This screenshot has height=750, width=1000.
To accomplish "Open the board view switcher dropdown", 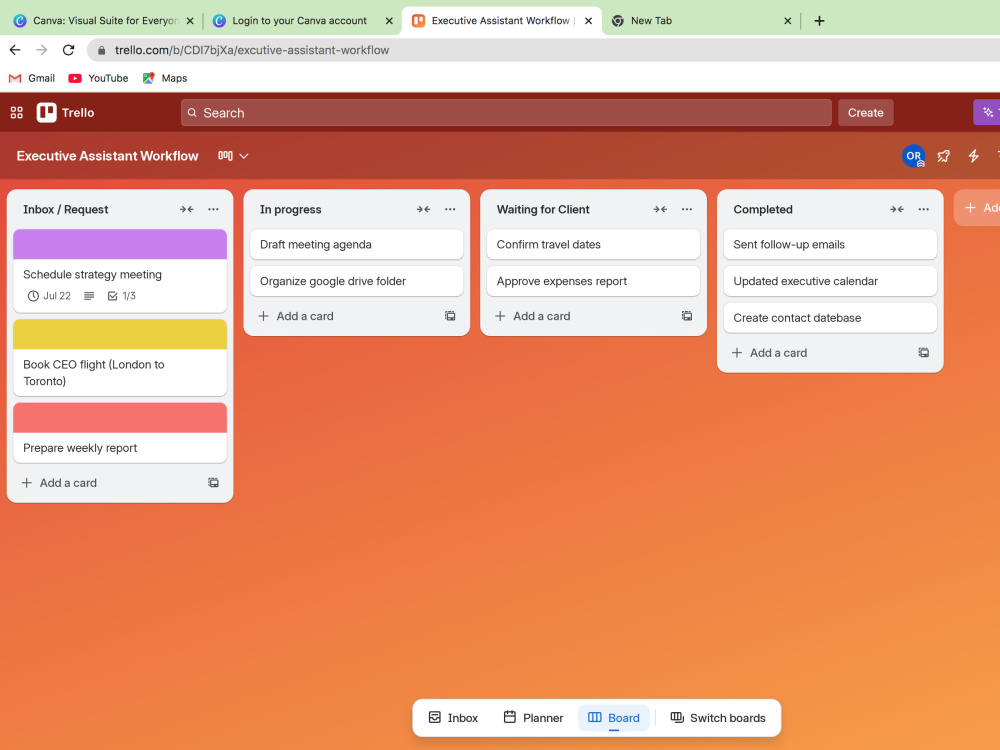I will click(x=233, y=156).
